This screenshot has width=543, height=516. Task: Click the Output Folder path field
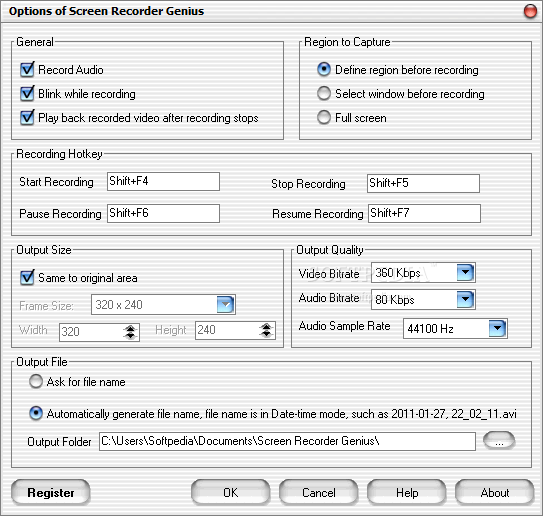287,441
